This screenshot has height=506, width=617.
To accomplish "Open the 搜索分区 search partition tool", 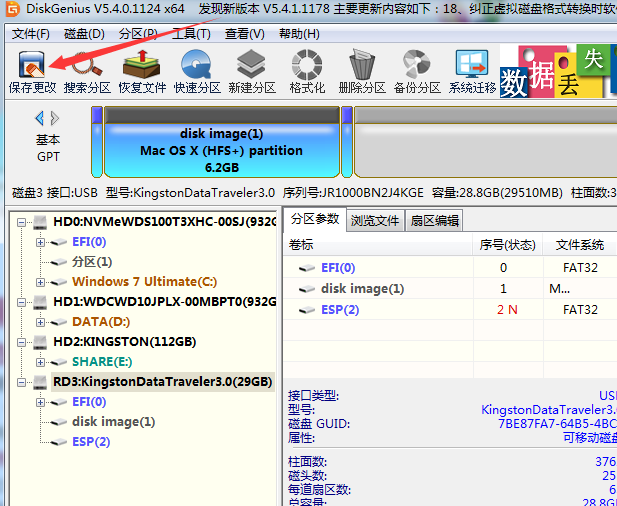I will point(87,72).
